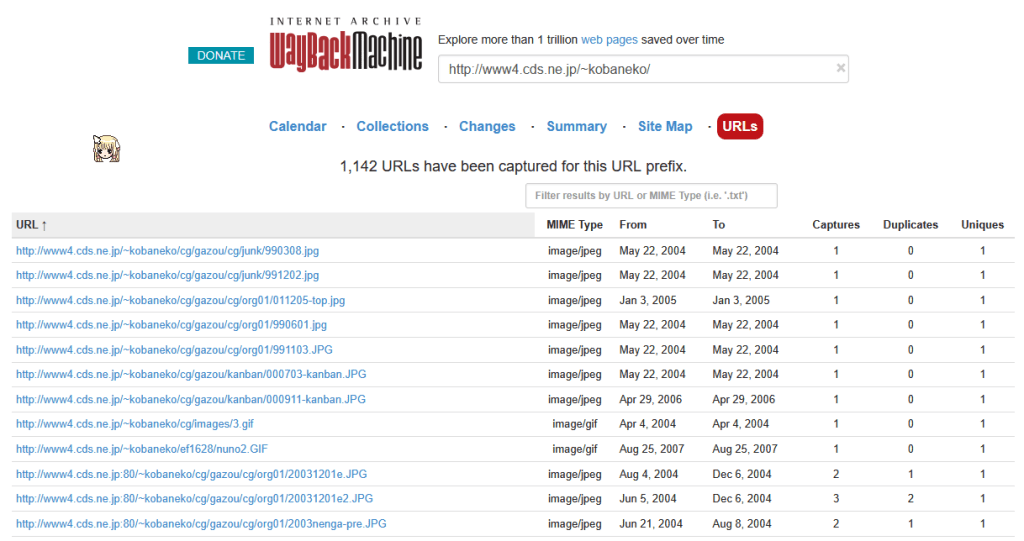
Task: Click the 'web pages' link
Action: [629, 40]
